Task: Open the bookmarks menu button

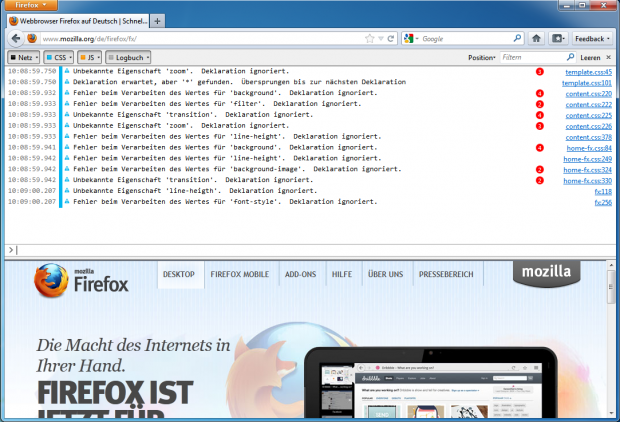Action: point(558,38)
